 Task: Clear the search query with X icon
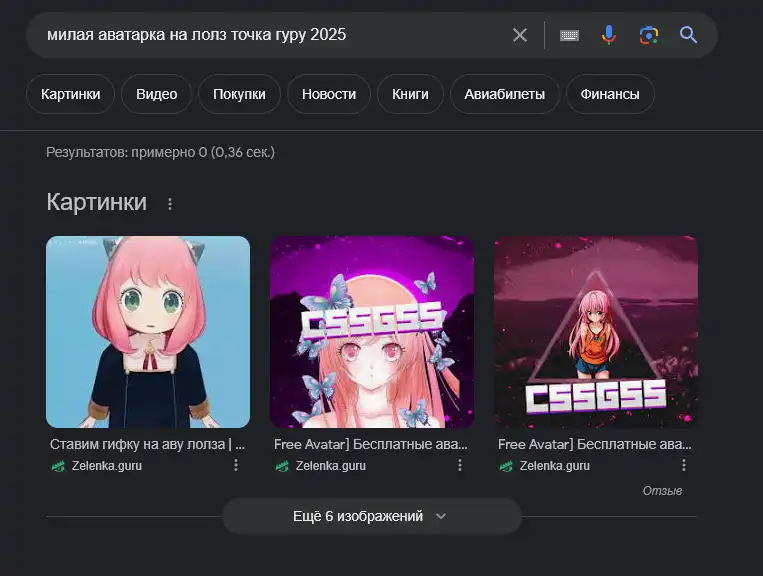click(x=520, y=35)
